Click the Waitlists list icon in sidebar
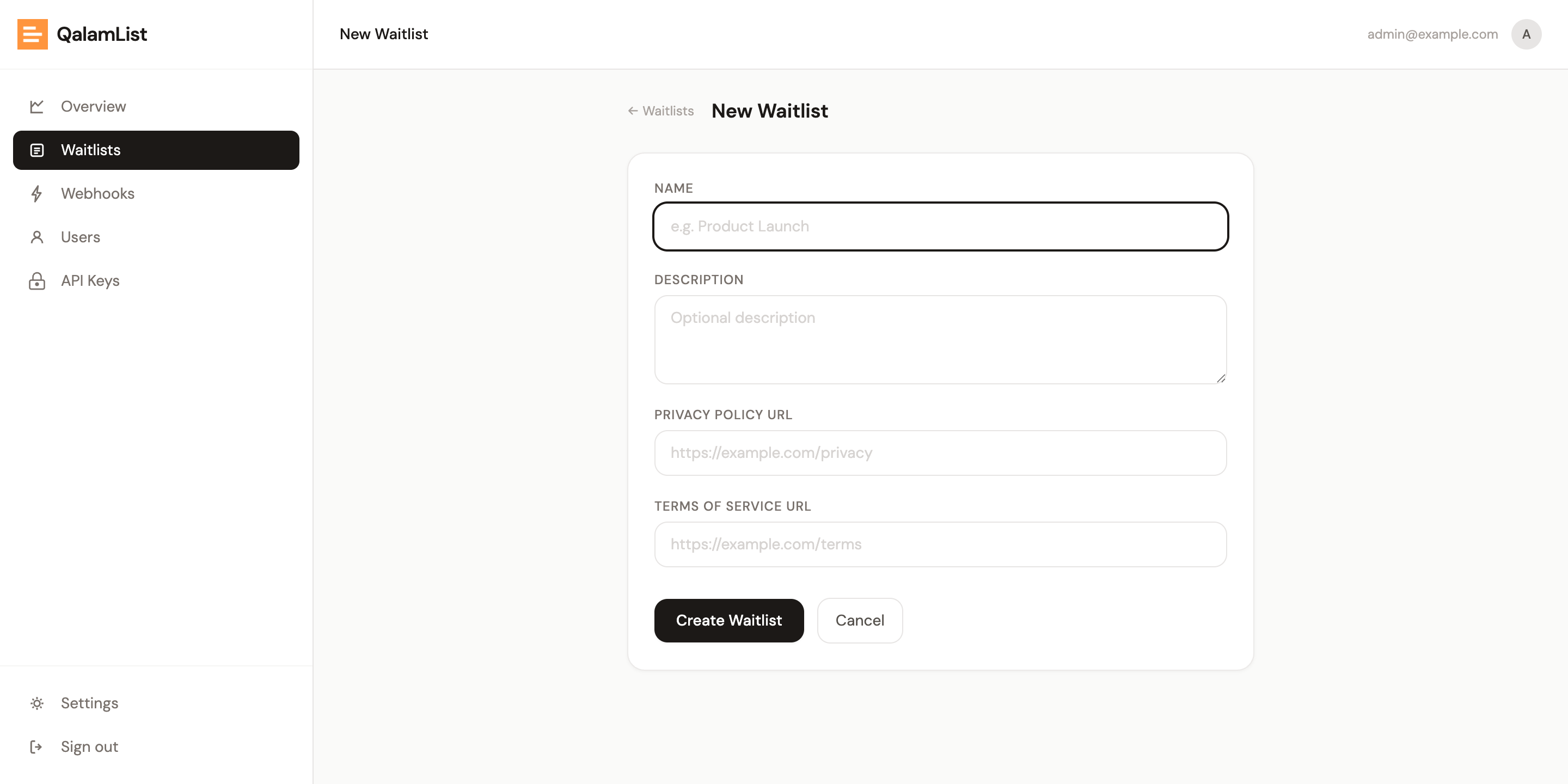 pos(36,150)
